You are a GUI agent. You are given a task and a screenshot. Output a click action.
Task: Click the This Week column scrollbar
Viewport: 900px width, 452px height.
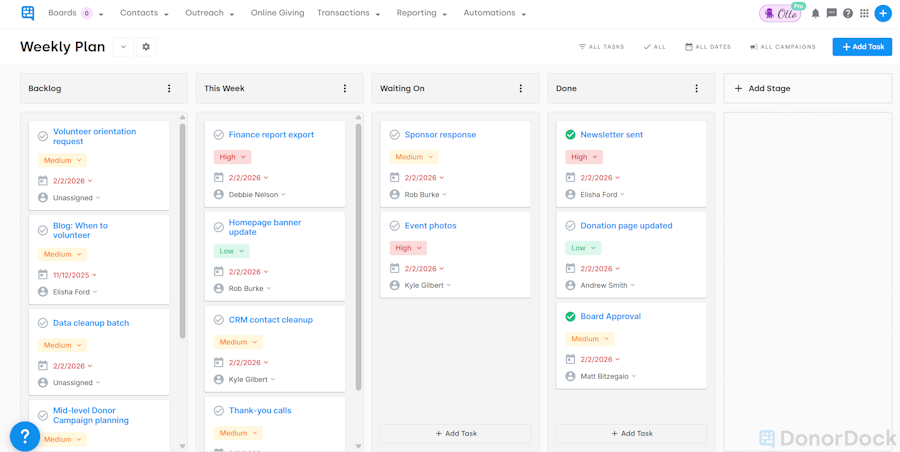(x=359, y=257)
